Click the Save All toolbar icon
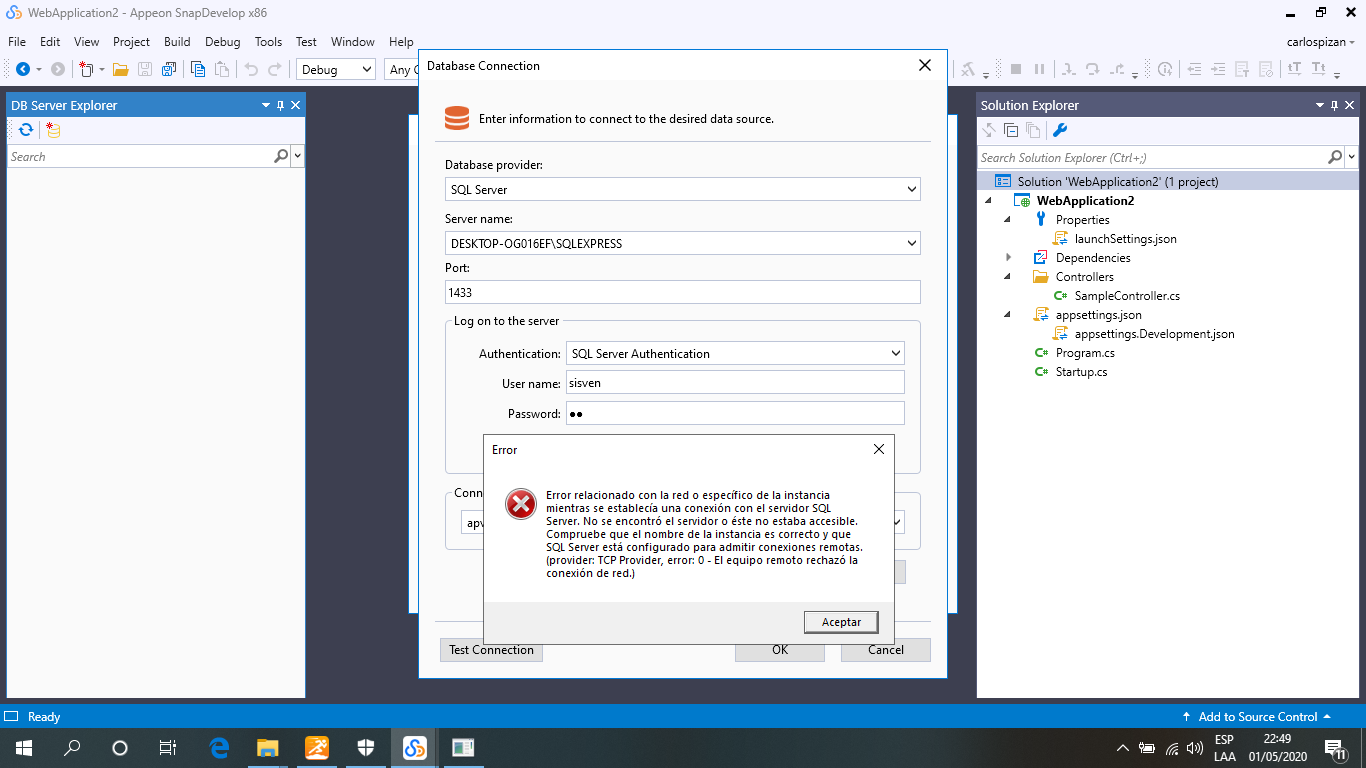Screen dimensions: 1366x768 coord(169,69)
